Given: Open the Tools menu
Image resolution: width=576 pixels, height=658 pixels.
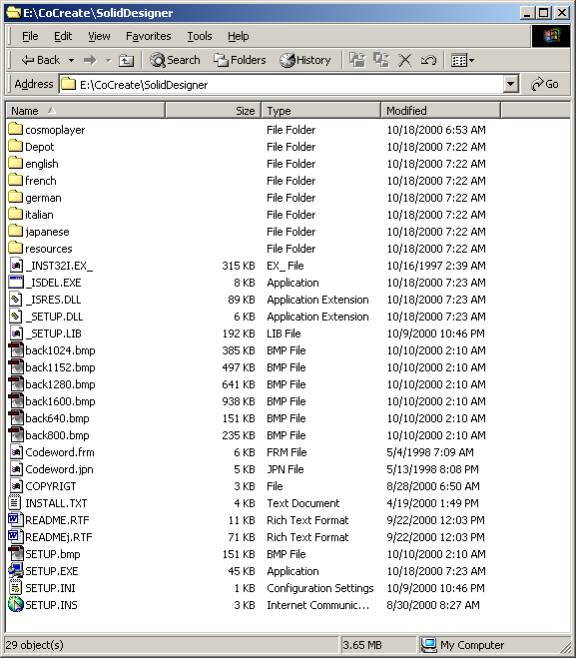Looking at the screenshot, I should (x=199, y=37).
